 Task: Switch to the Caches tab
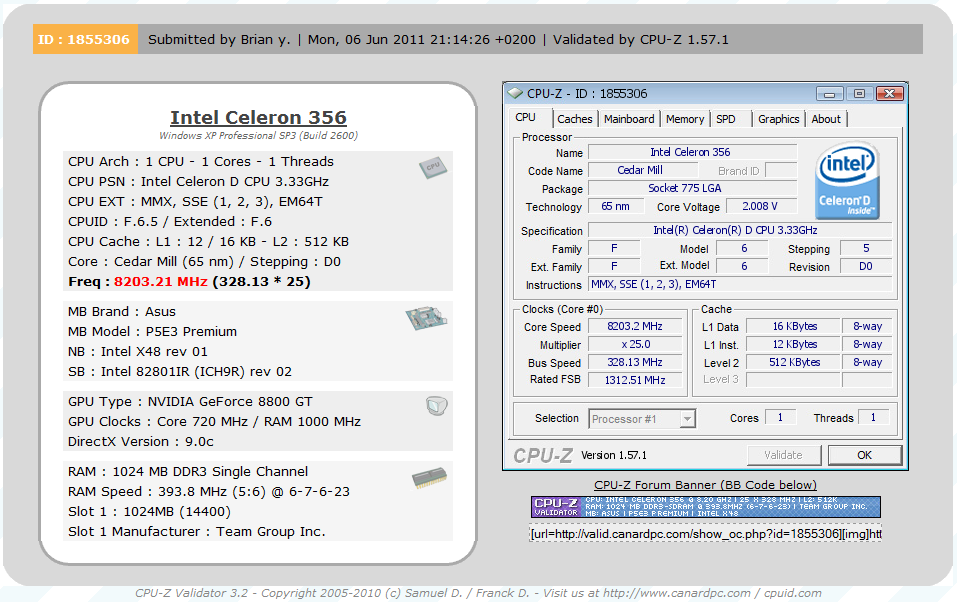pos(574,119)
